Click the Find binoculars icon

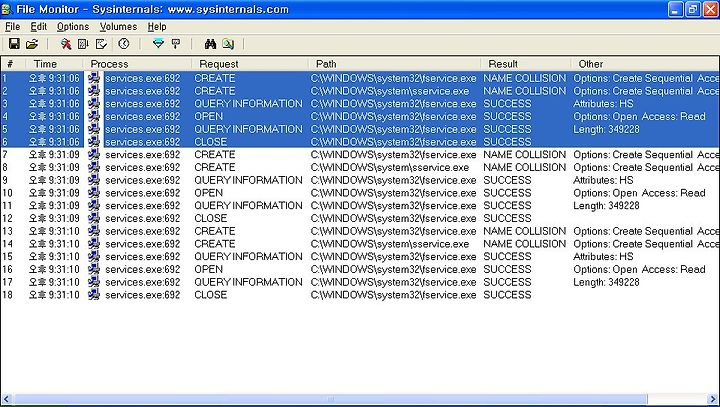210,44
